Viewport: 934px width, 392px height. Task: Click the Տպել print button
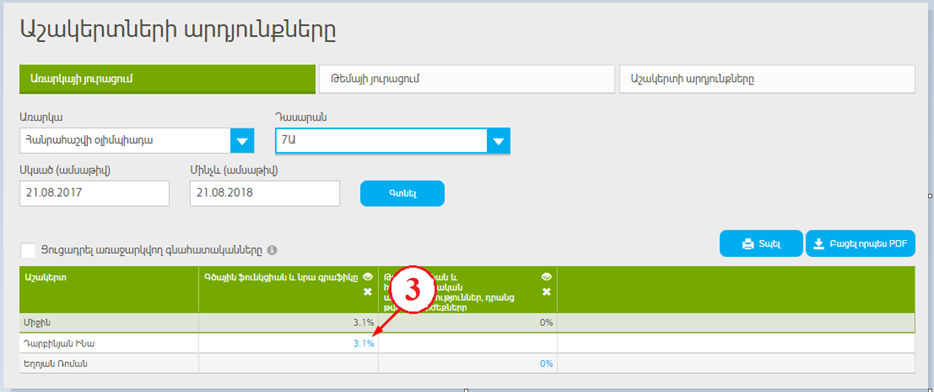pos(761,244)
